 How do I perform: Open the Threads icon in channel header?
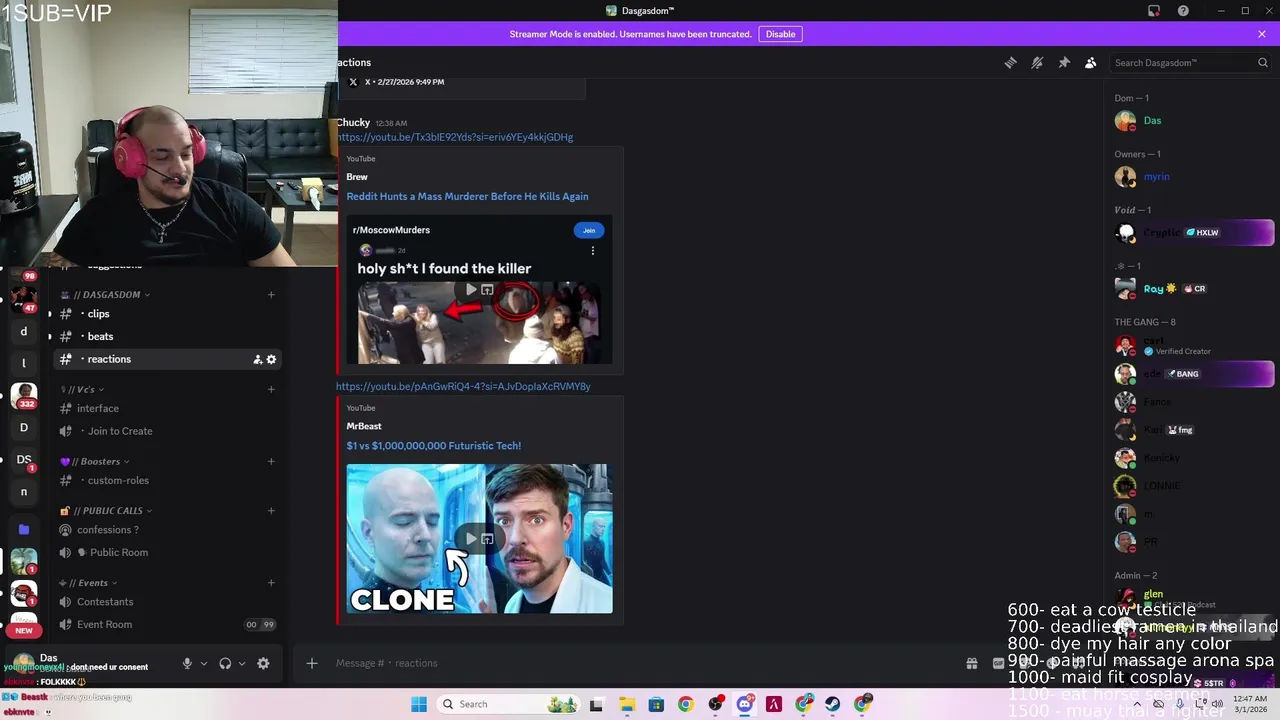point(1010,63)
